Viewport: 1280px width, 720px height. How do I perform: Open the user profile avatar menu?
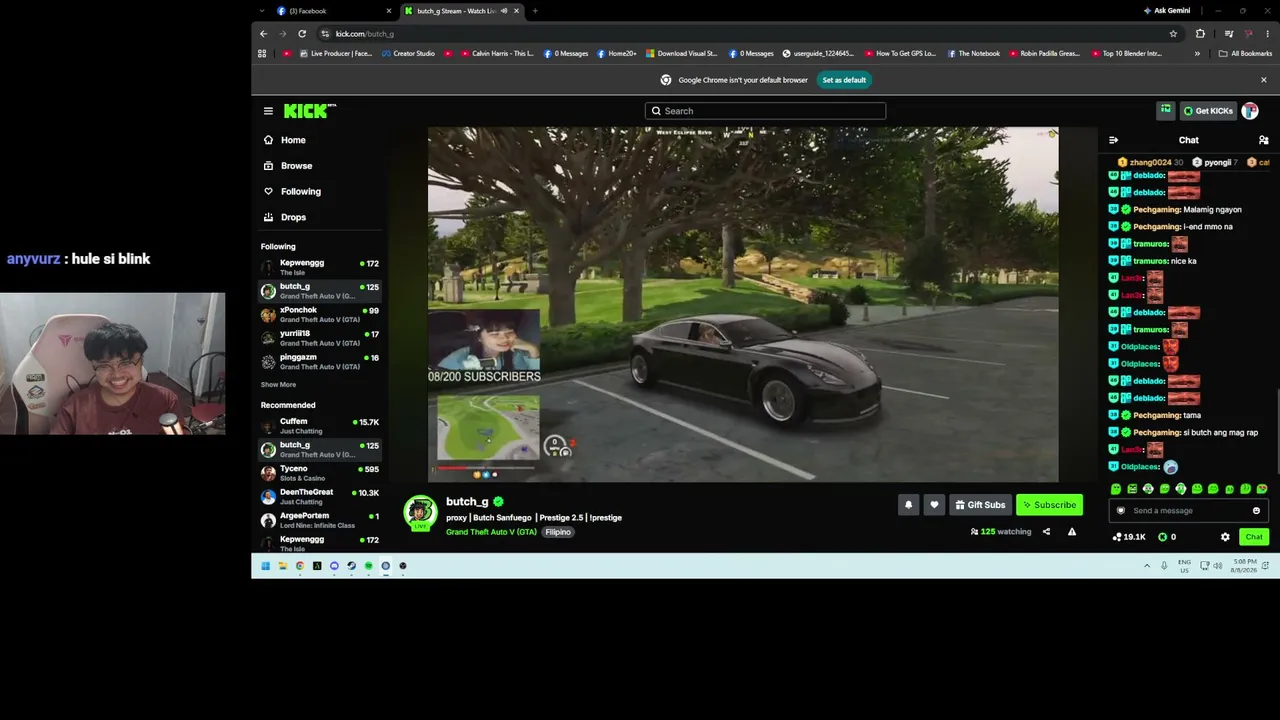(x=1250, y=111)
